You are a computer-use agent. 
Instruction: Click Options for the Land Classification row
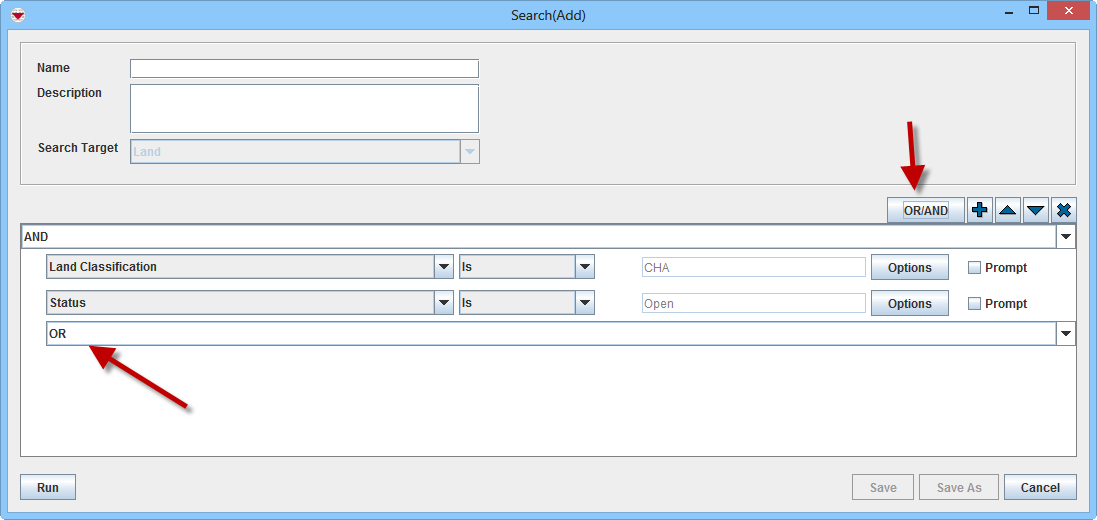(909, 267)
